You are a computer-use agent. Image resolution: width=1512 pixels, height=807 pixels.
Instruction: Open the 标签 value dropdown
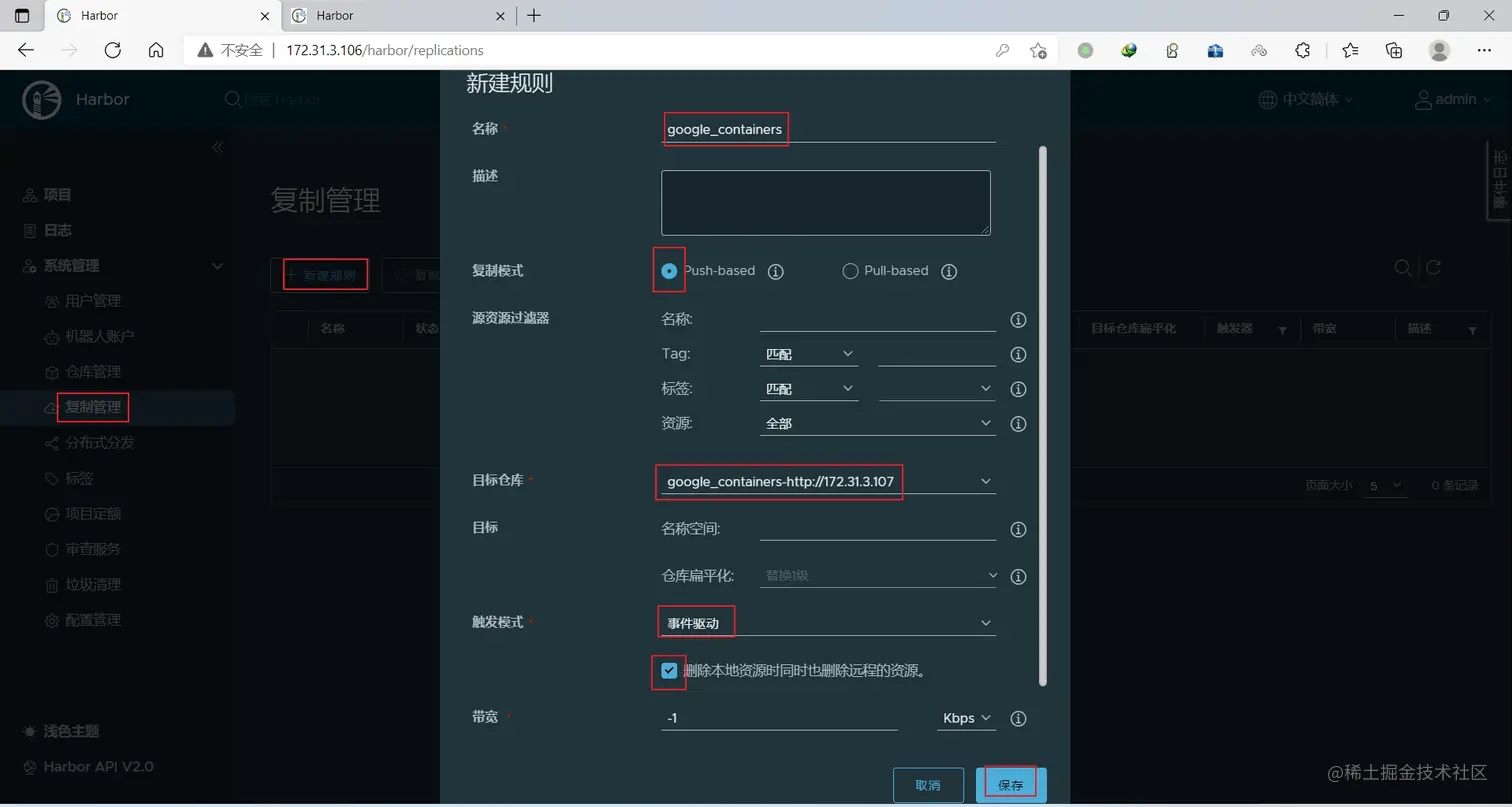click(937, 389)
